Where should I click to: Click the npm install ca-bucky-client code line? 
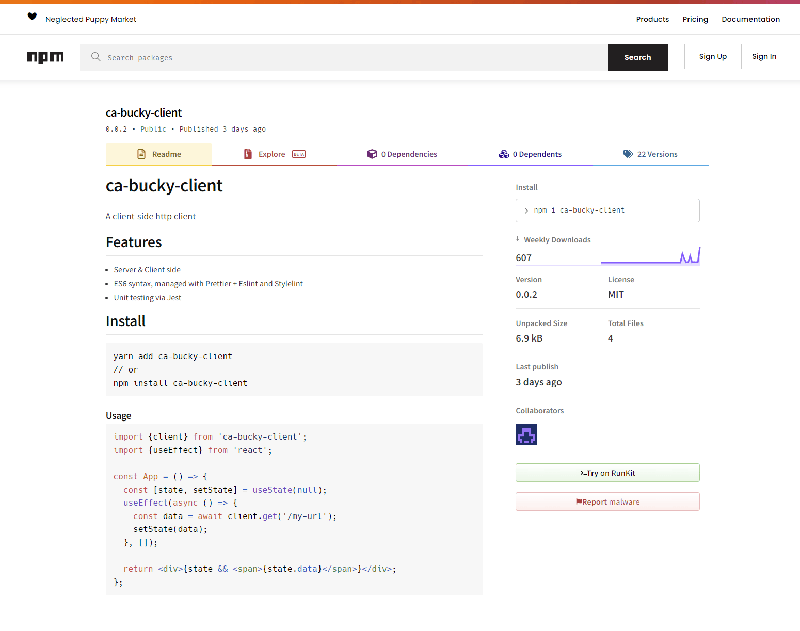180,383
